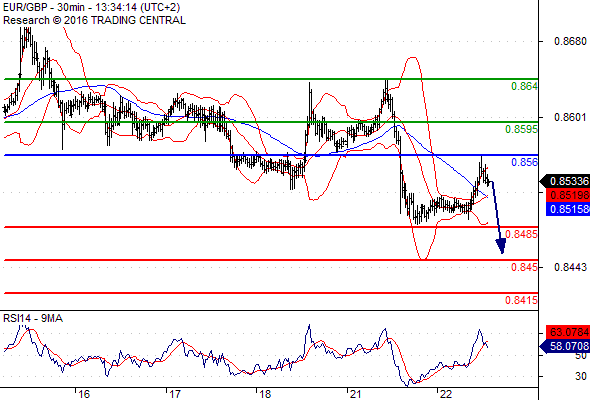The height and width of the screenshot is (400, 590).
Task: Click date marker 18 on time axis
Action: pyautogui.click(x=265, y=394)
